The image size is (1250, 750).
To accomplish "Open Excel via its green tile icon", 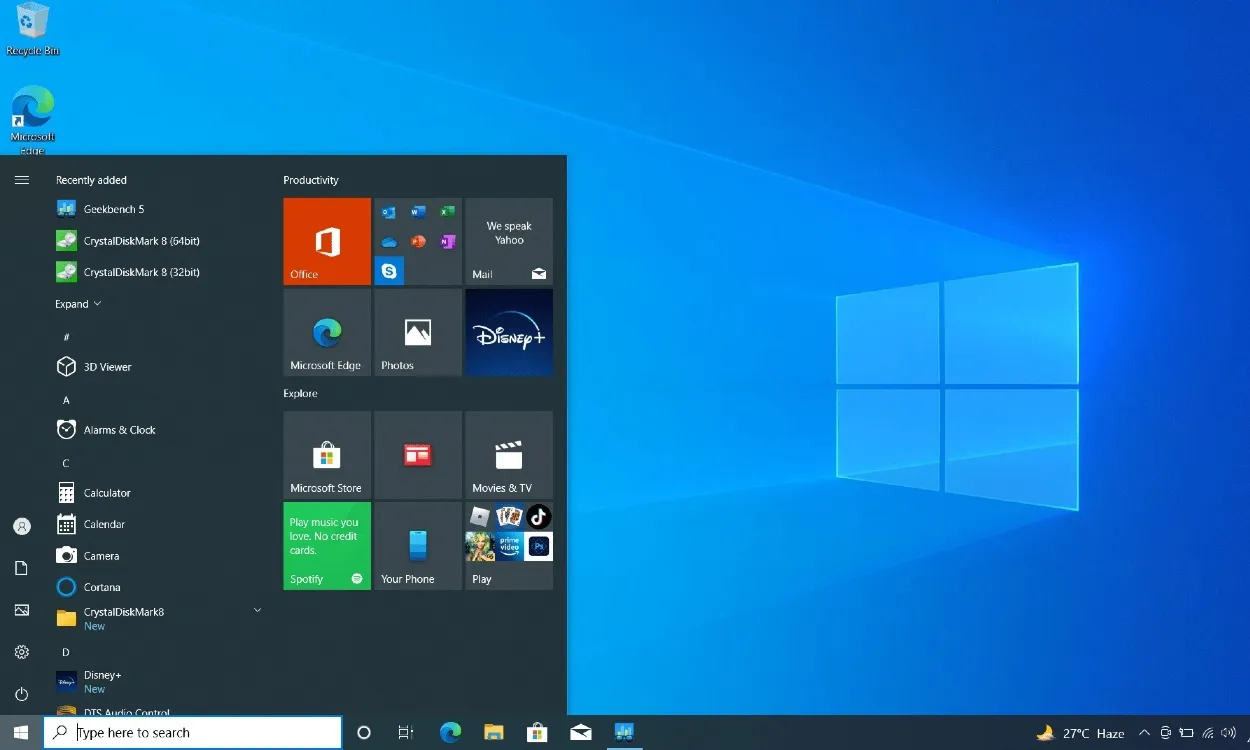I will tap(447, 212).
